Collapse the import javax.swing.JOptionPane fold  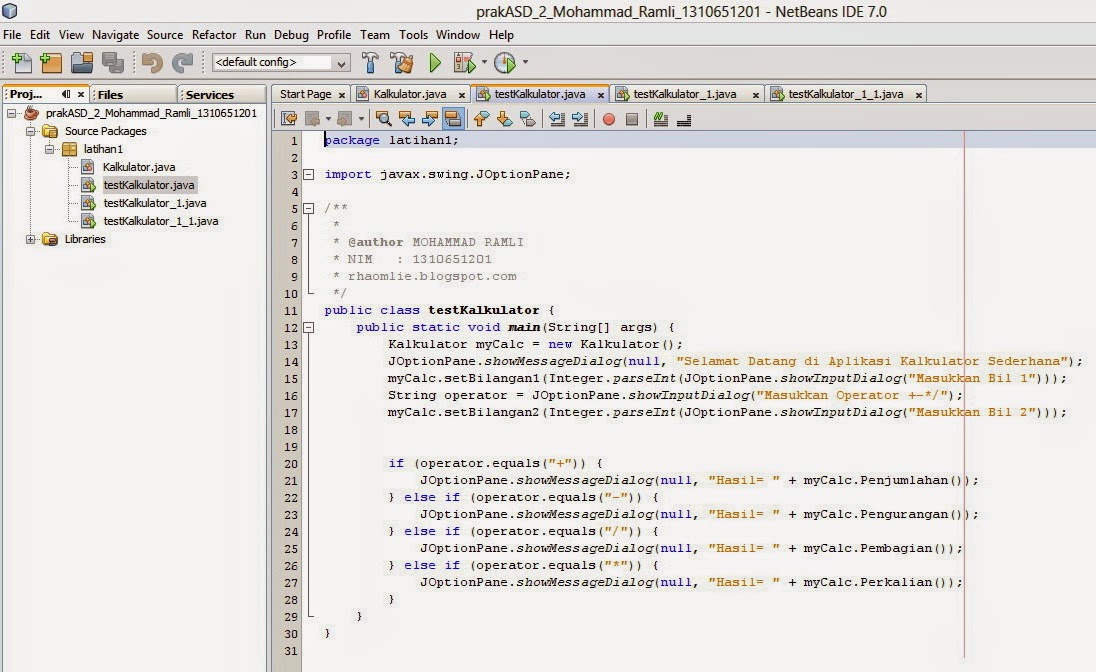click(x=309, y=173)
